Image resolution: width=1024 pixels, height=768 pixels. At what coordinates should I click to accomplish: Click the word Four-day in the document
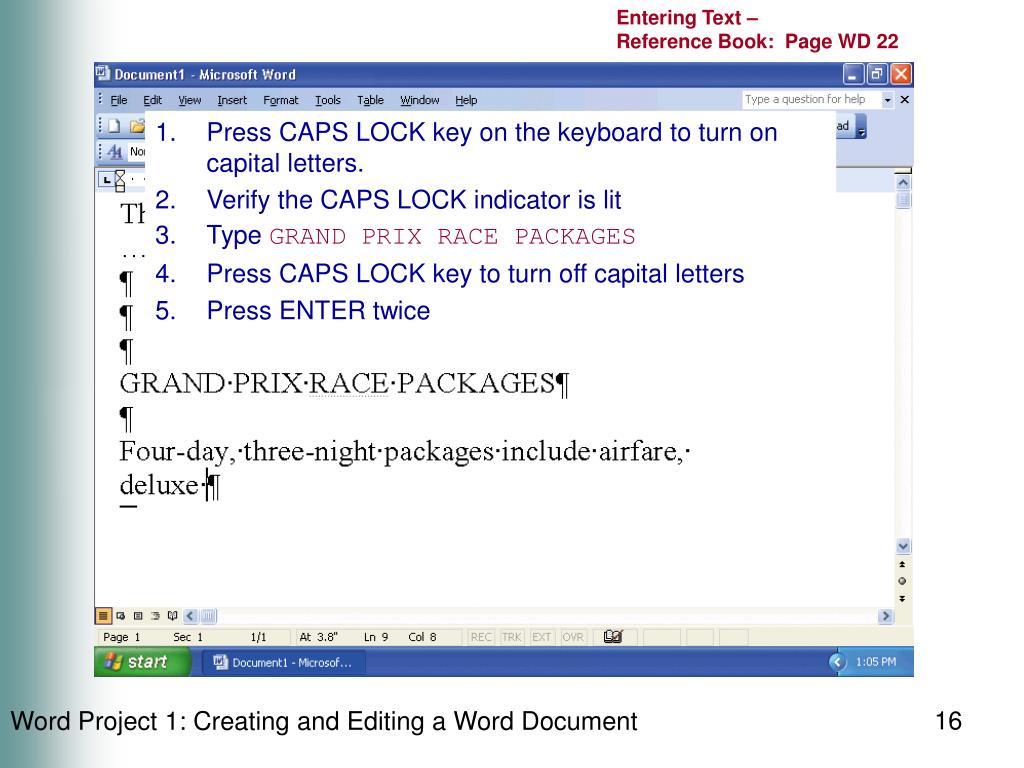coord(174,451)
